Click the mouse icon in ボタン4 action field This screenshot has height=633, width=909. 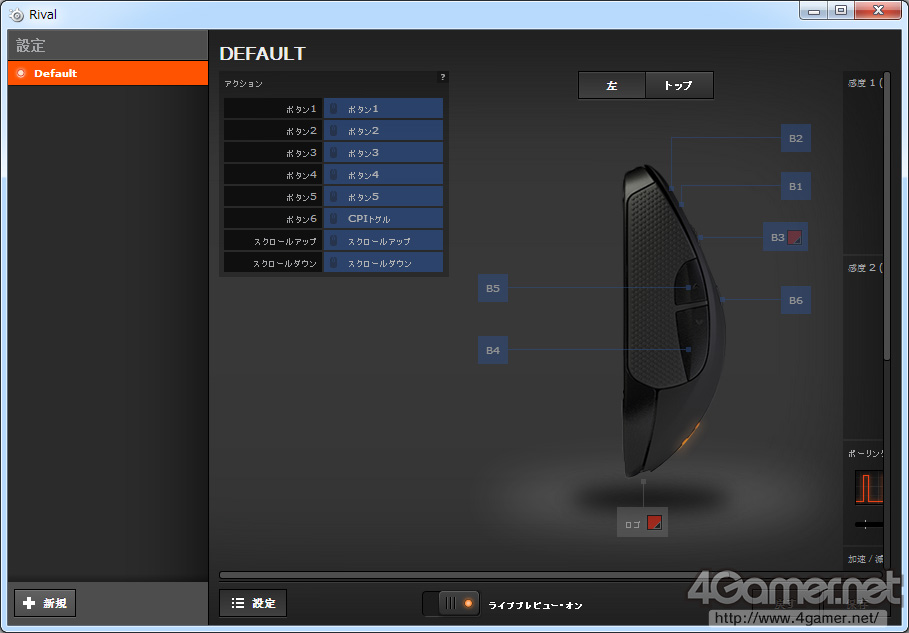333,174
